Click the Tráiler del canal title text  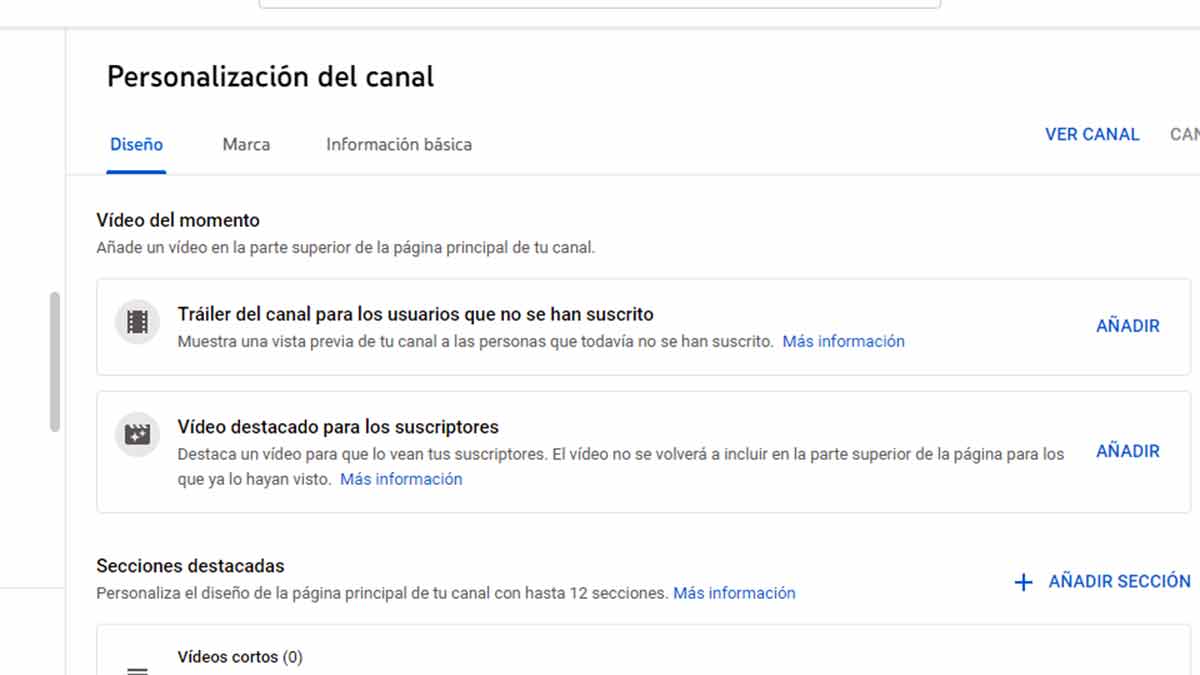click(415, 314)
